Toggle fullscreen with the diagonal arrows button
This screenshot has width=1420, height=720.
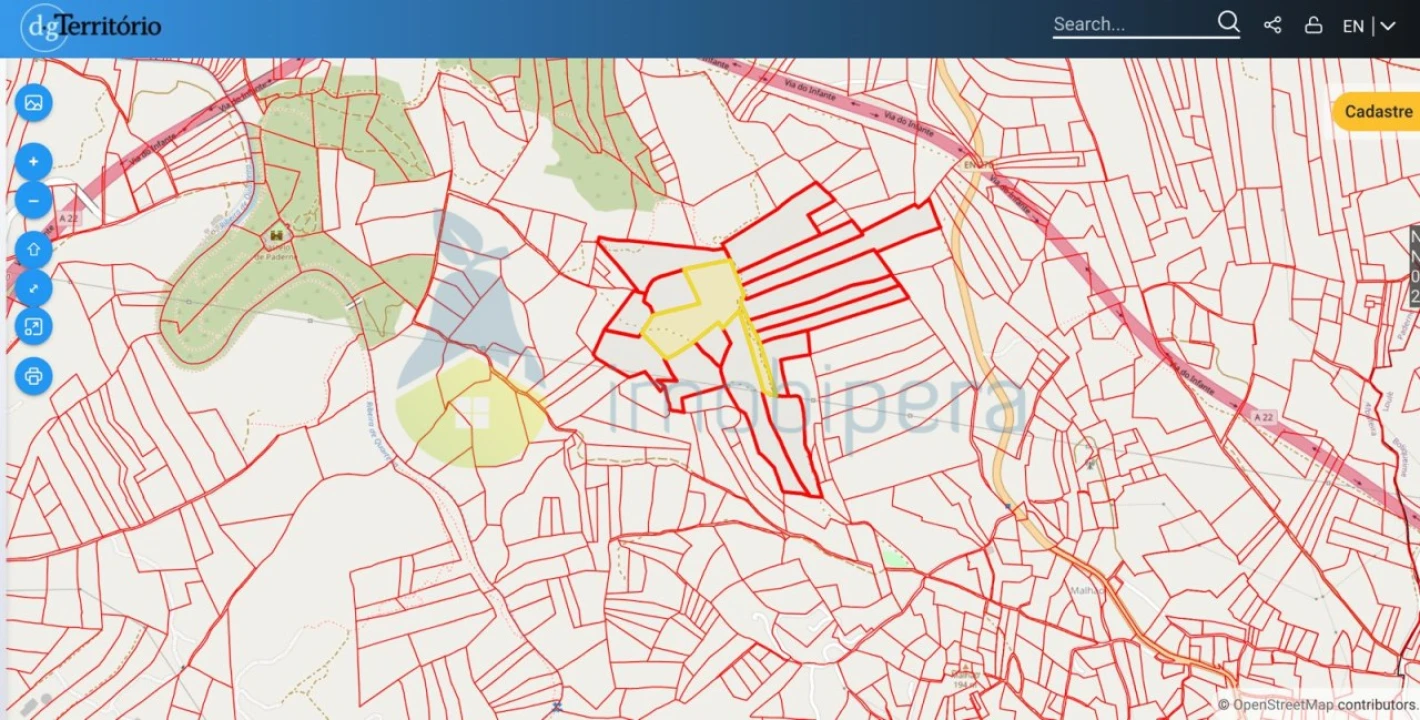33,288
